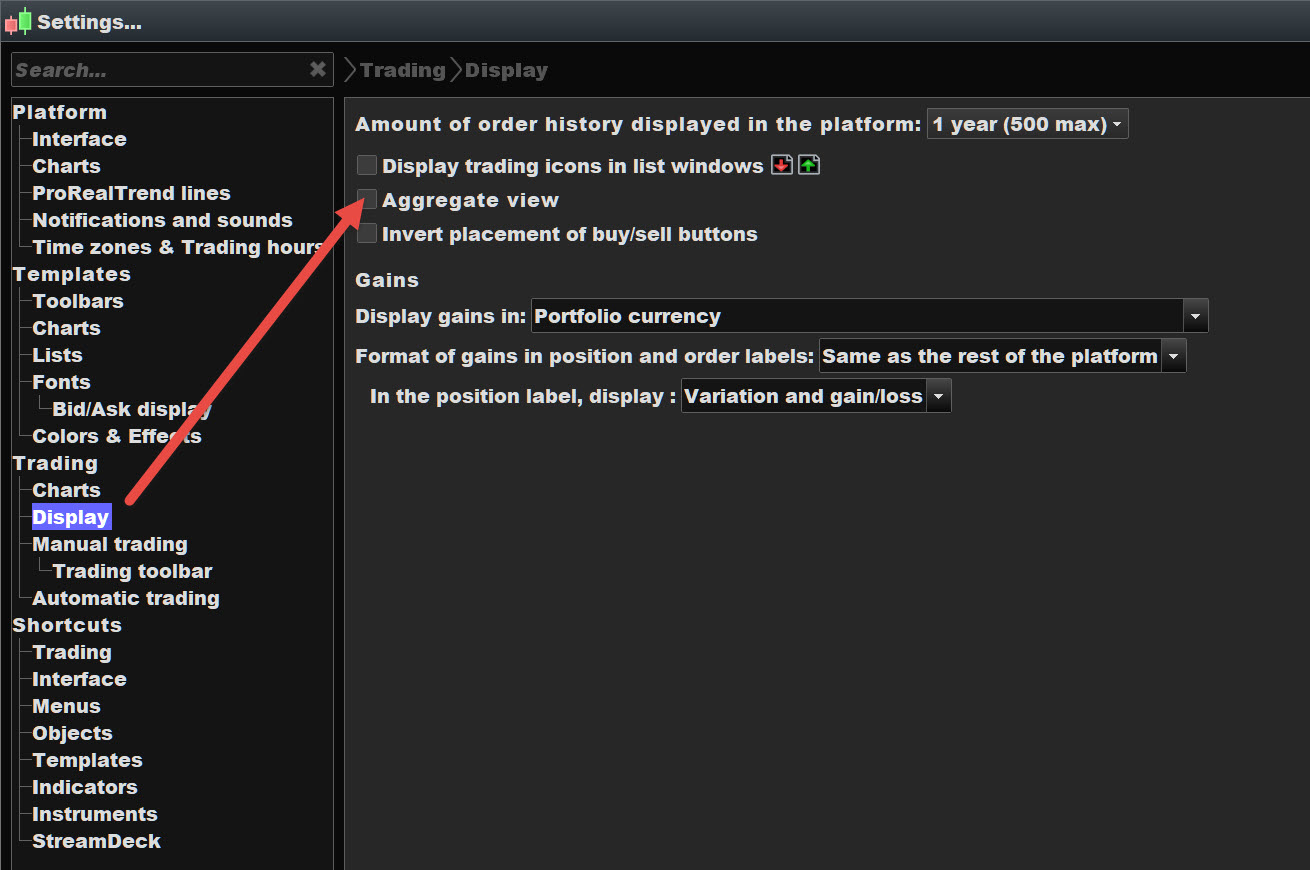
Task: Open StreamDeck shortcuts settings
Action: (x=96, y=841)
